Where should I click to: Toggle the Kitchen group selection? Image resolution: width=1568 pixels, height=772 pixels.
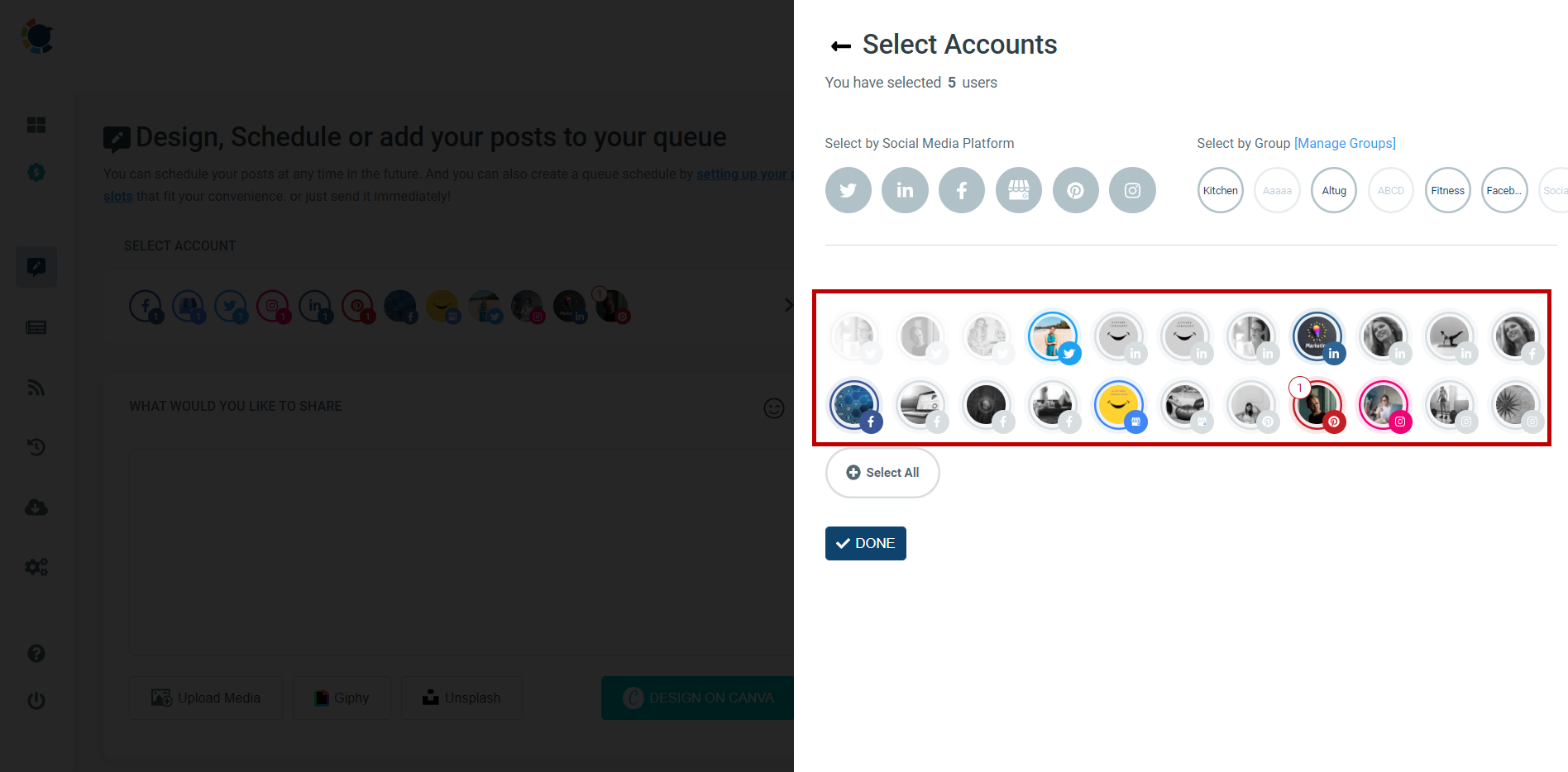pos(1220,190)
